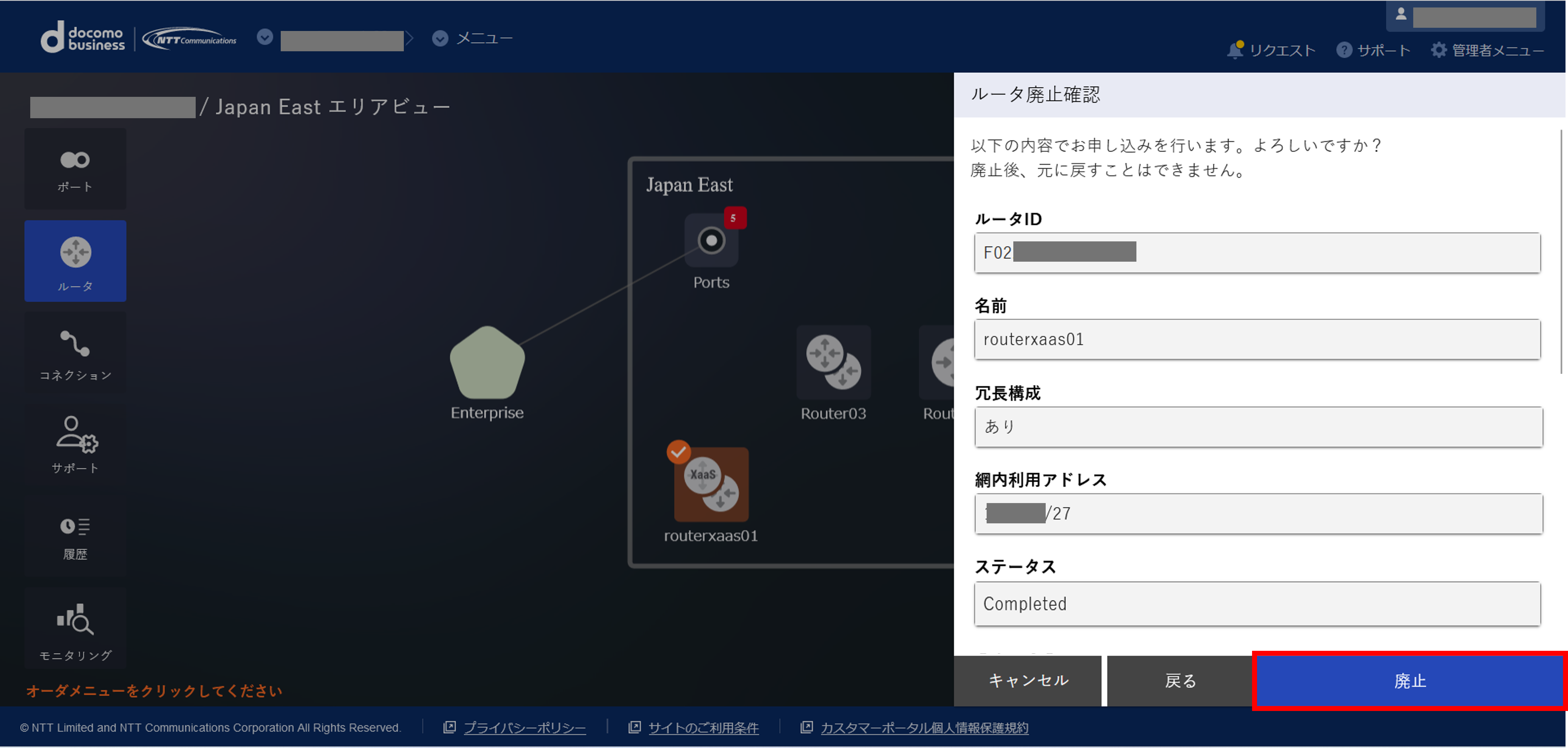This screenshot has width=1568, height=748.
Task: Open リクエスト notifications bell
Action: tap(1272, 50)
